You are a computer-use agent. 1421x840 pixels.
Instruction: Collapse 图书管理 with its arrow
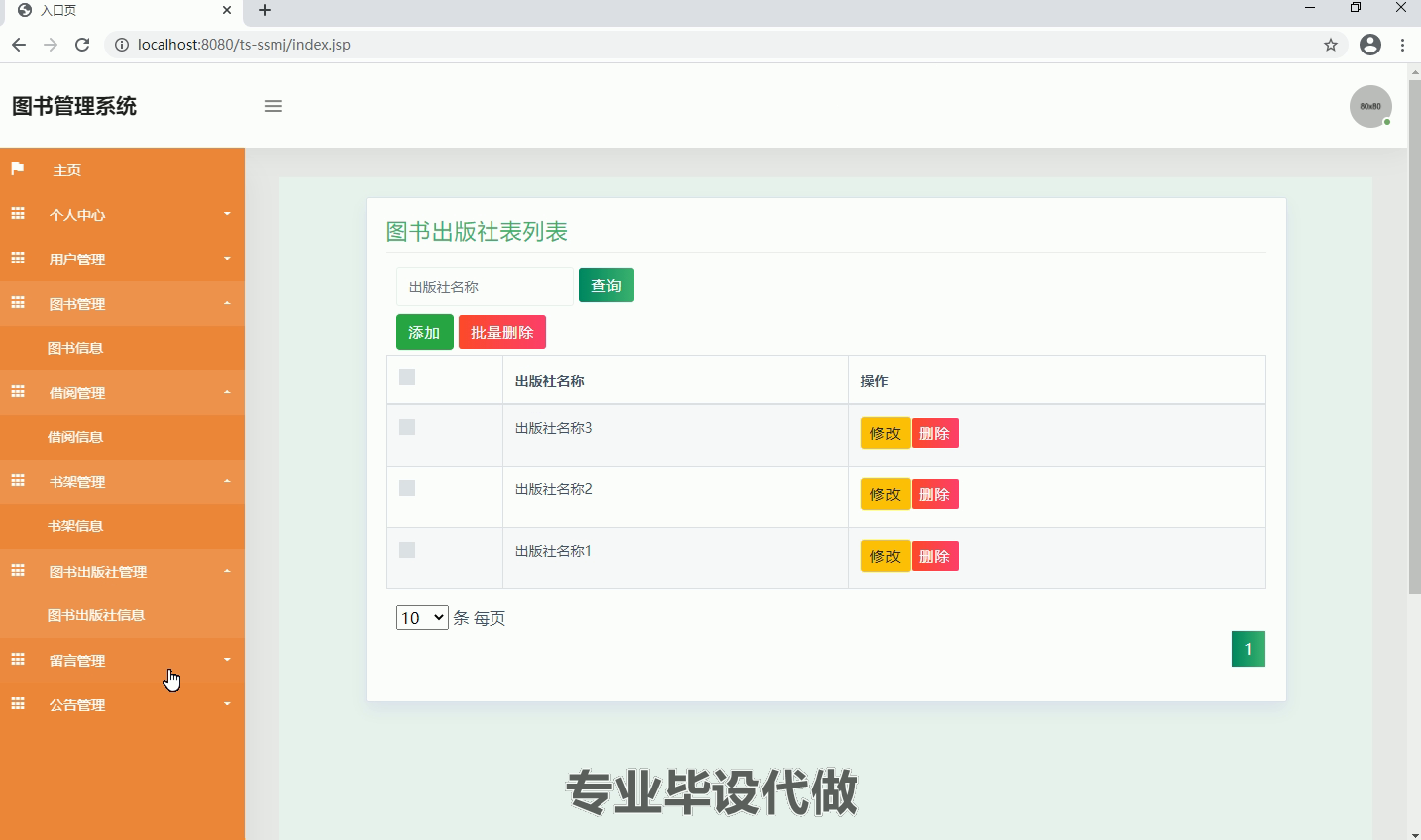(227, 303)
